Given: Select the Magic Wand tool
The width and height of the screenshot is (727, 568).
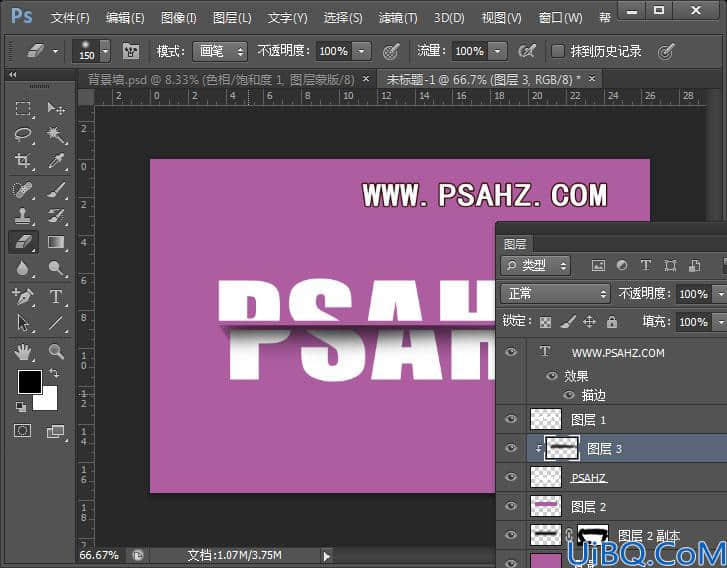Looking at the screenshot, I should tap(56, 134).
